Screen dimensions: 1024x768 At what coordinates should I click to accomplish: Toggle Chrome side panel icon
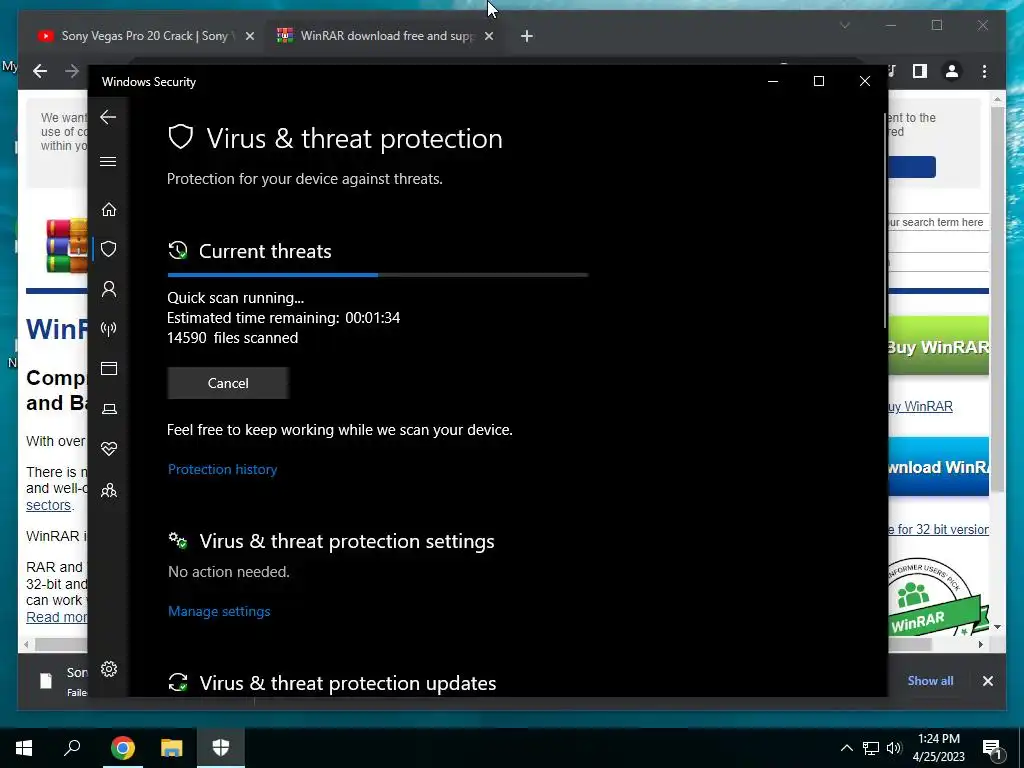pyautogui.click(x=920, y=71)
